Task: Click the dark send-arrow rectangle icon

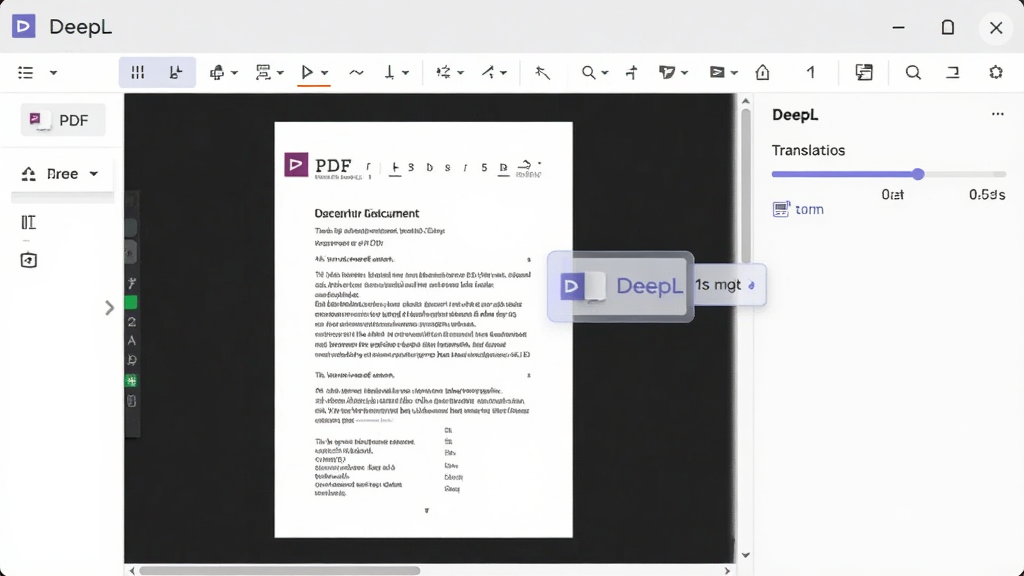Action: coord(717,72)
